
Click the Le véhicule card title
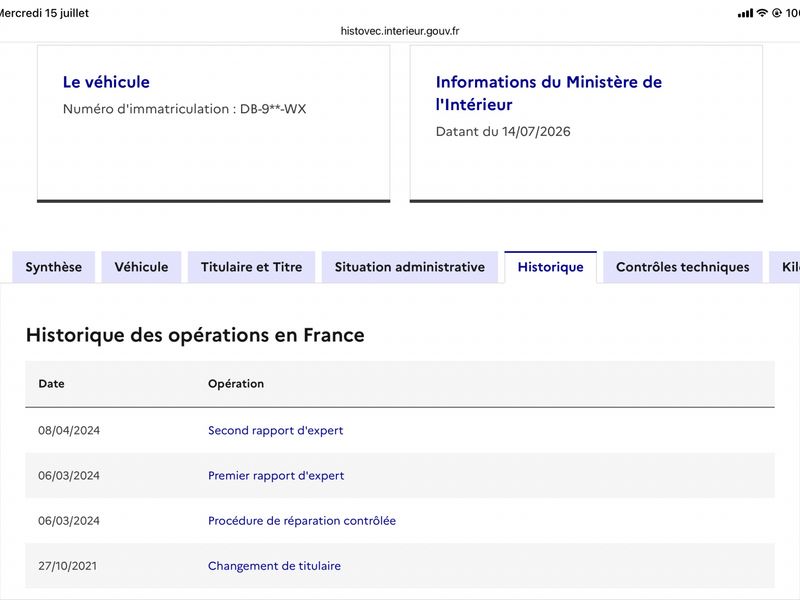106,82
